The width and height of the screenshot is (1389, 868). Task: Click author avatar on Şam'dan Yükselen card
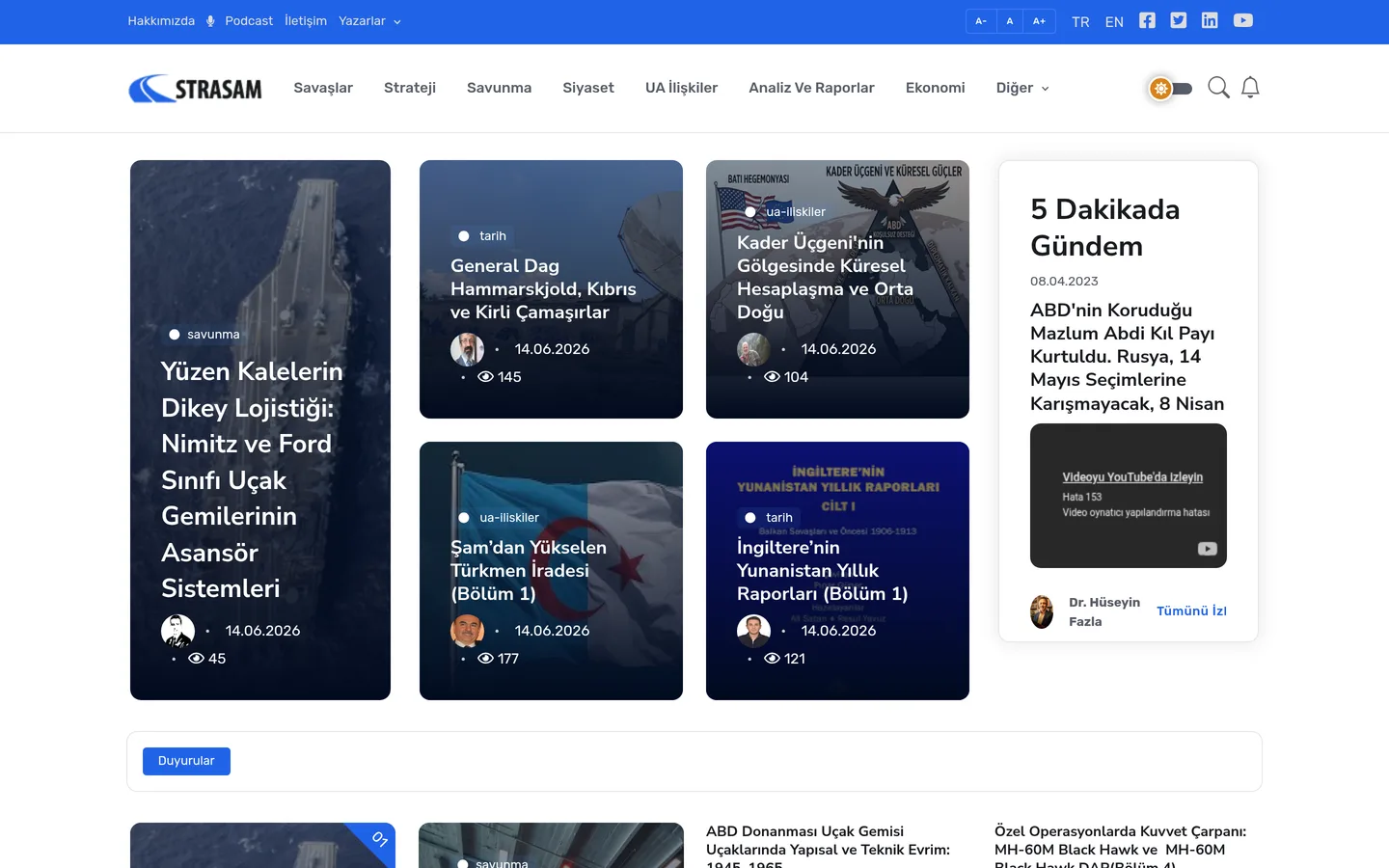(467, 631)
